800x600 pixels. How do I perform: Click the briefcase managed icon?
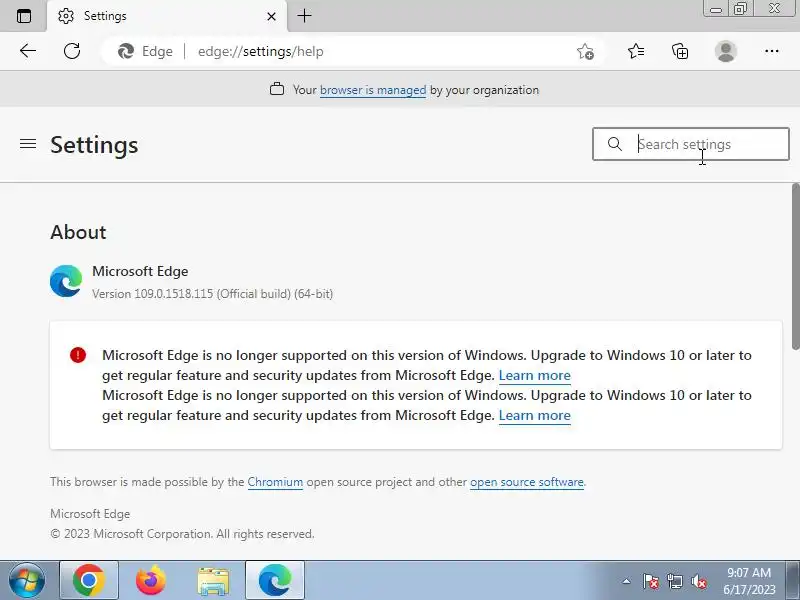pos(277,89)
